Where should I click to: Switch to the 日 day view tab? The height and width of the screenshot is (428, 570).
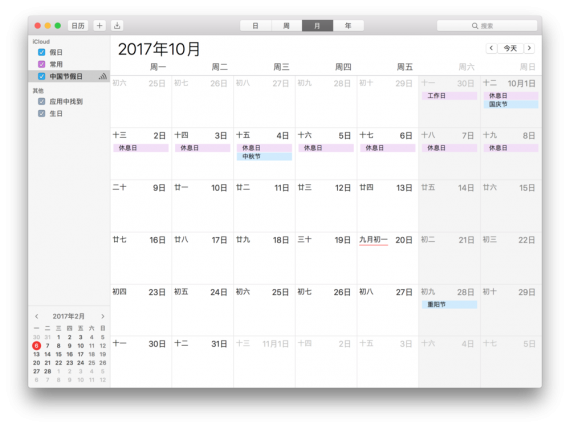click(x=256, y=26)
